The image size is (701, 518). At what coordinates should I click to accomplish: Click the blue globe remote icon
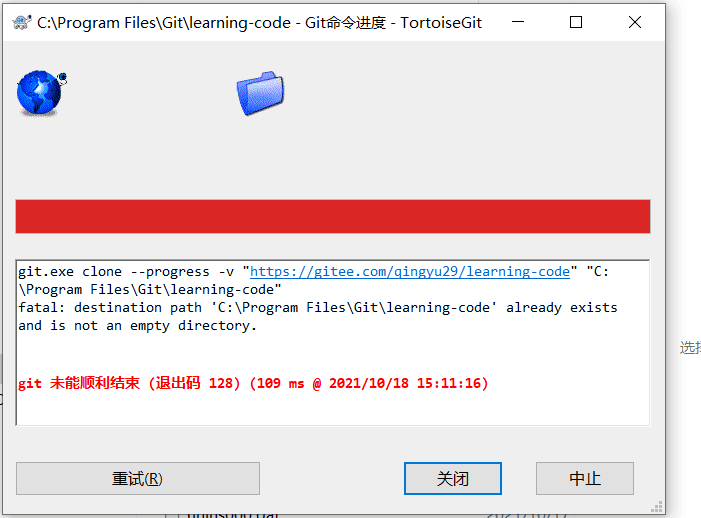(x=41, y=93)
